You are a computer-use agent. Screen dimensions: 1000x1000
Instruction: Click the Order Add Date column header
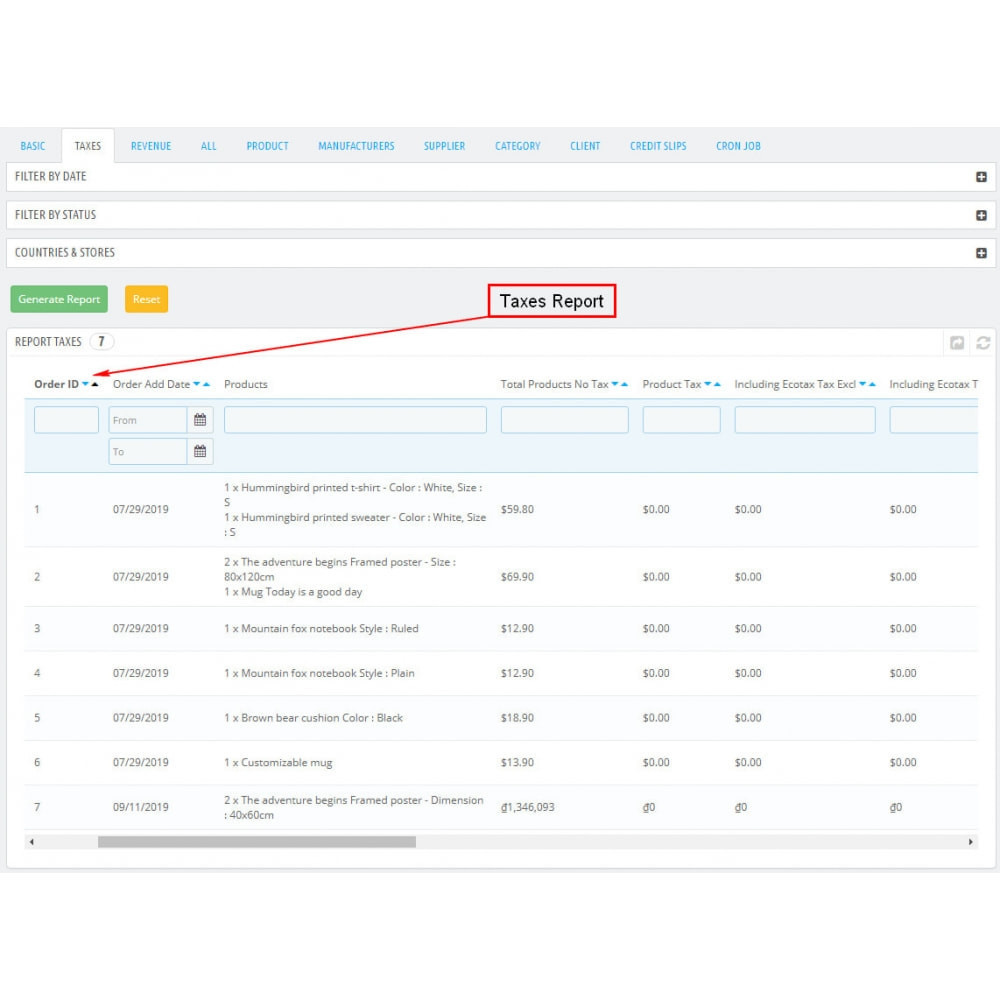pos(151,384)
